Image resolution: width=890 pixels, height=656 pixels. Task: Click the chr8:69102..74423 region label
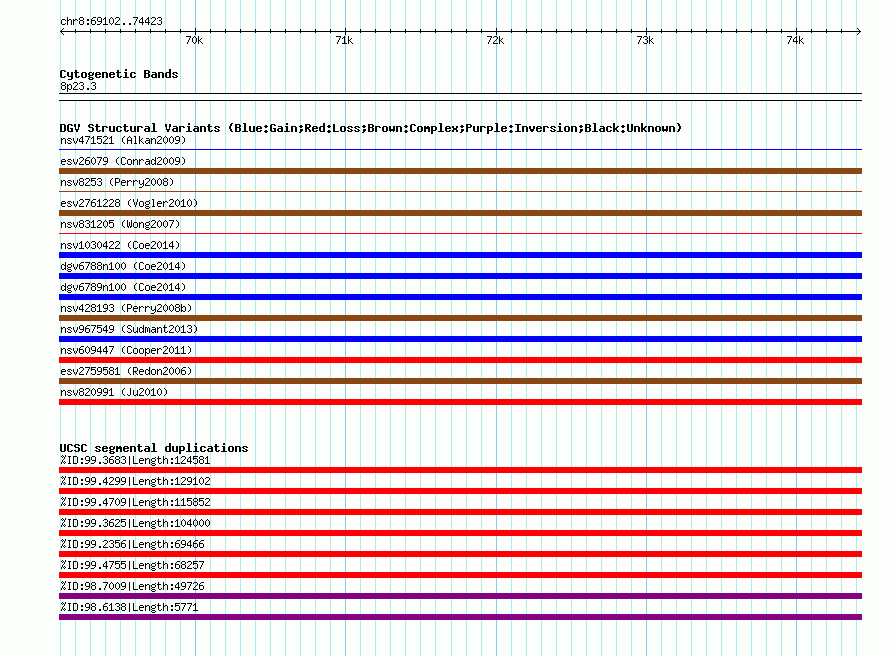coord(111,21)
